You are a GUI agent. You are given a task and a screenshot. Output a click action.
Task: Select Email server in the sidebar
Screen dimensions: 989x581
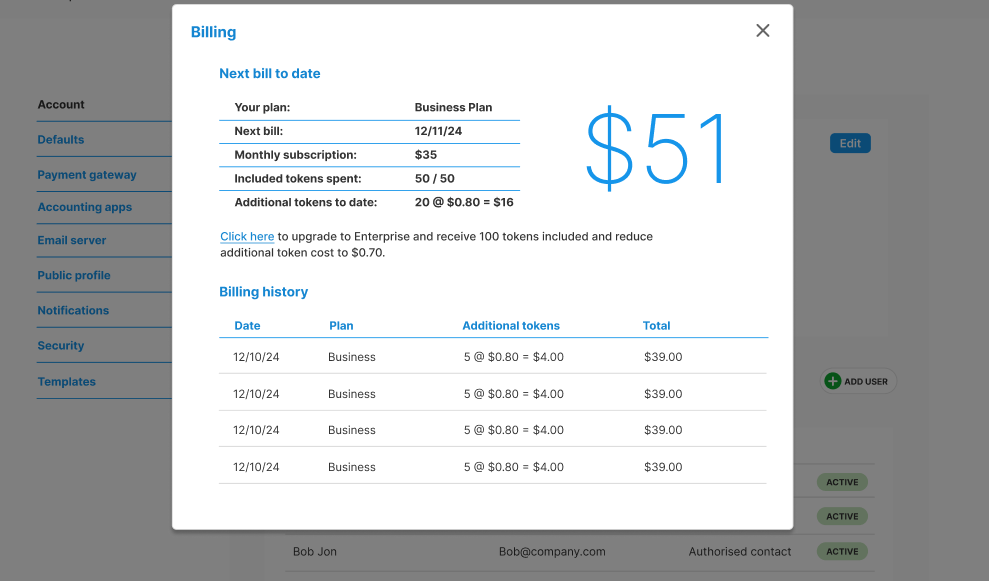pos(72,240)
